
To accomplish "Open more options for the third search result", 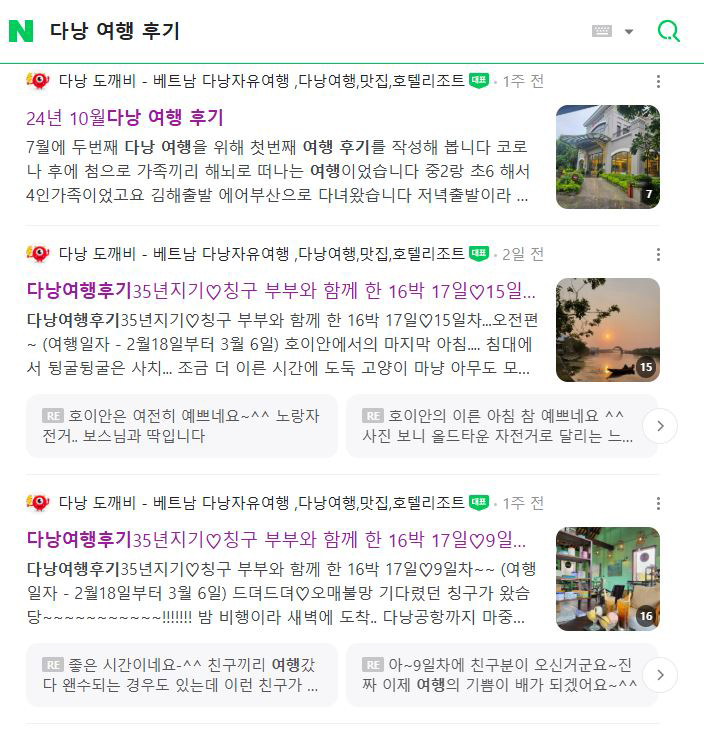I will point(658,503).
